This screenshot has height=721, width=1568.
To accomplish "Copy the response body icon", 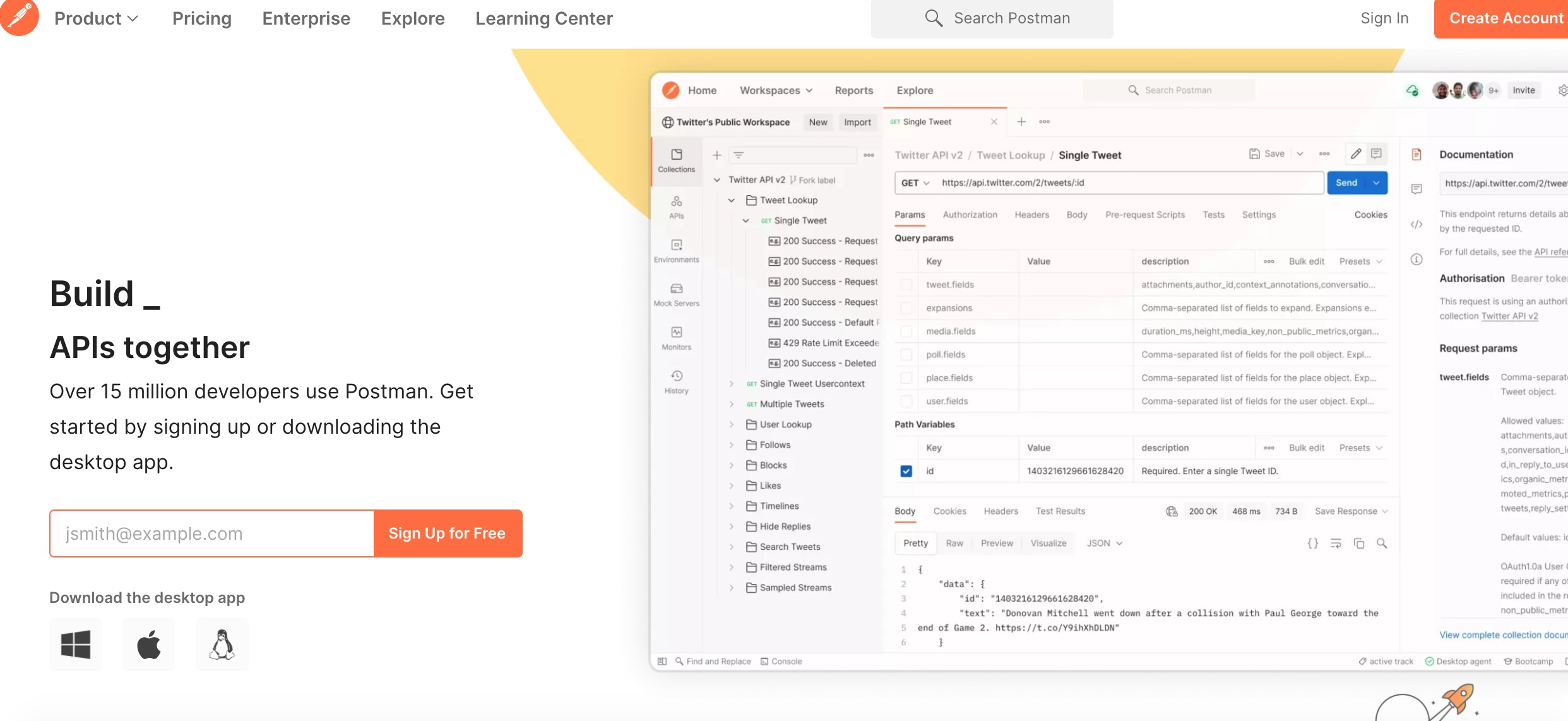I will coord(1359,543).
